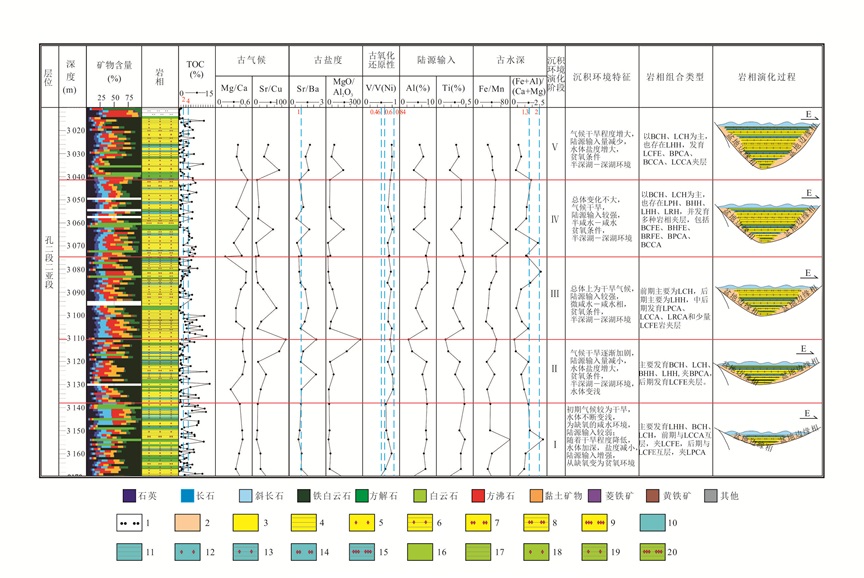Click the 长石 blue legend swatch

[x=187, y=495]
